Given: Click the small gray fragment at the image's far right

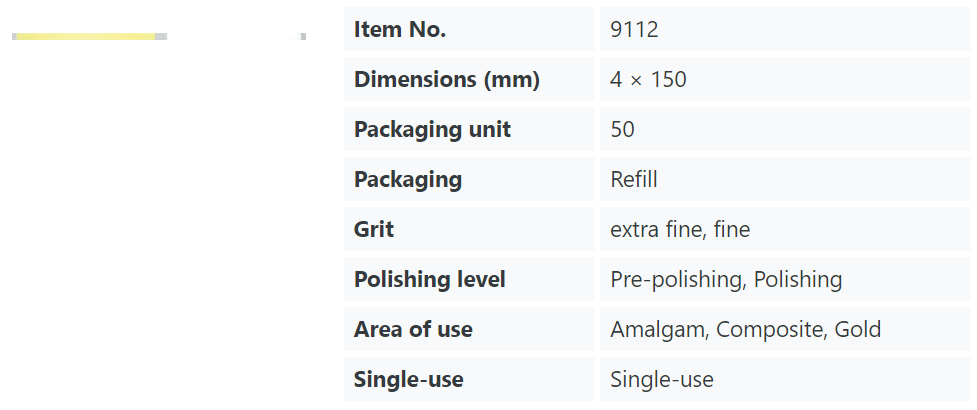Looking at the screenshot, I should [303, 37].
